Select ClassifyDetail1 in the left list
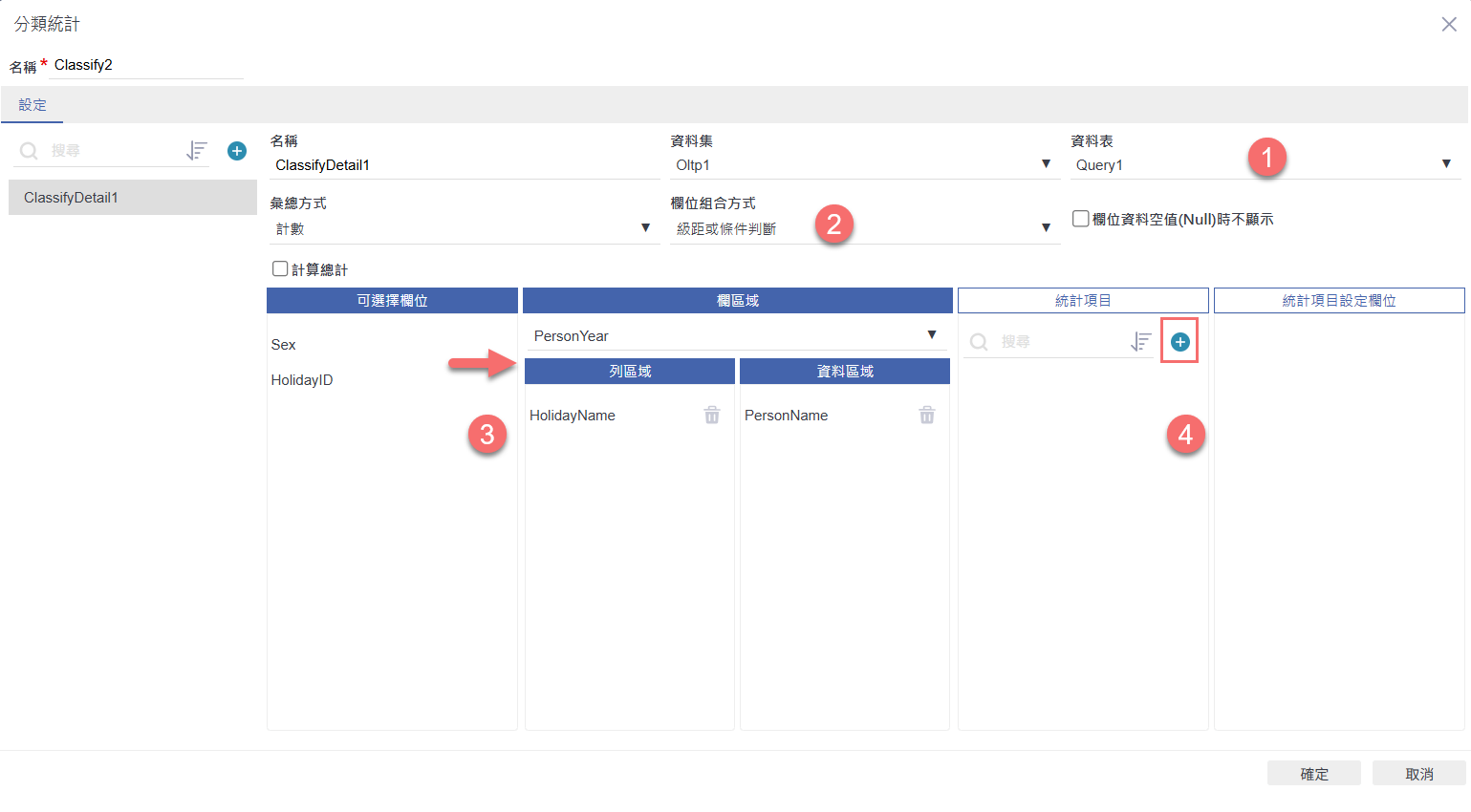 click(x=133, y=198)
